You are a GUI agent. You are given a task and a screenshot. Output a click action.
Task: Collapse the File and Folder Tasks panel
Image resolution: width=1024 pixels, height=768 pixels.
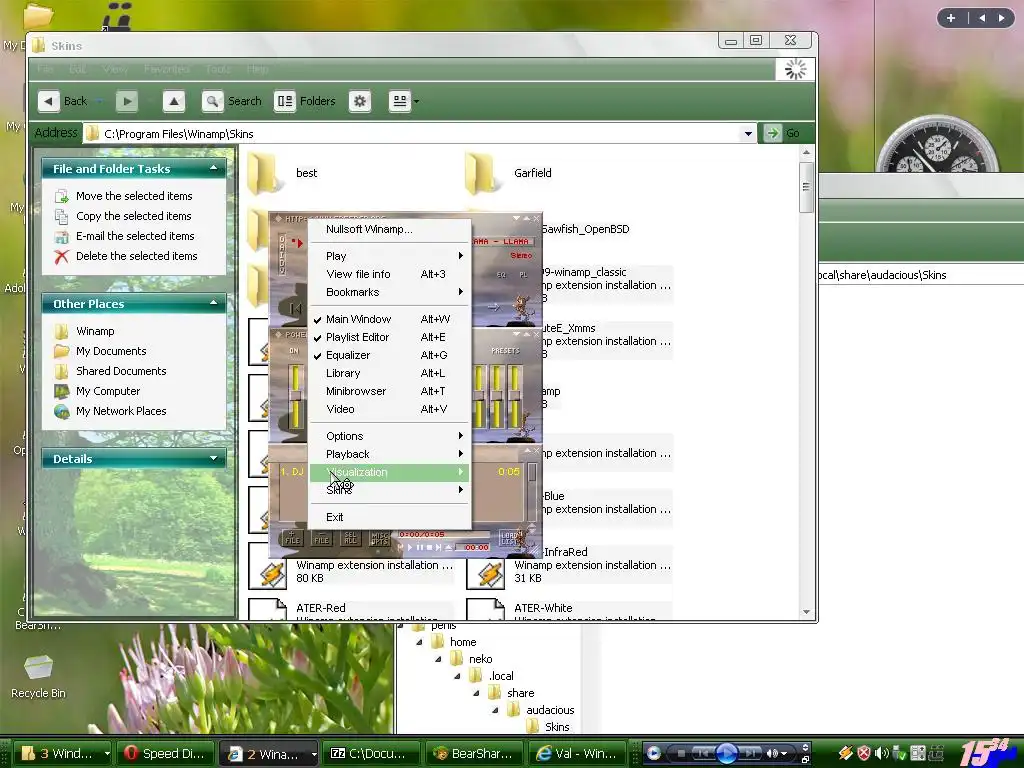[x=214, y=168]
